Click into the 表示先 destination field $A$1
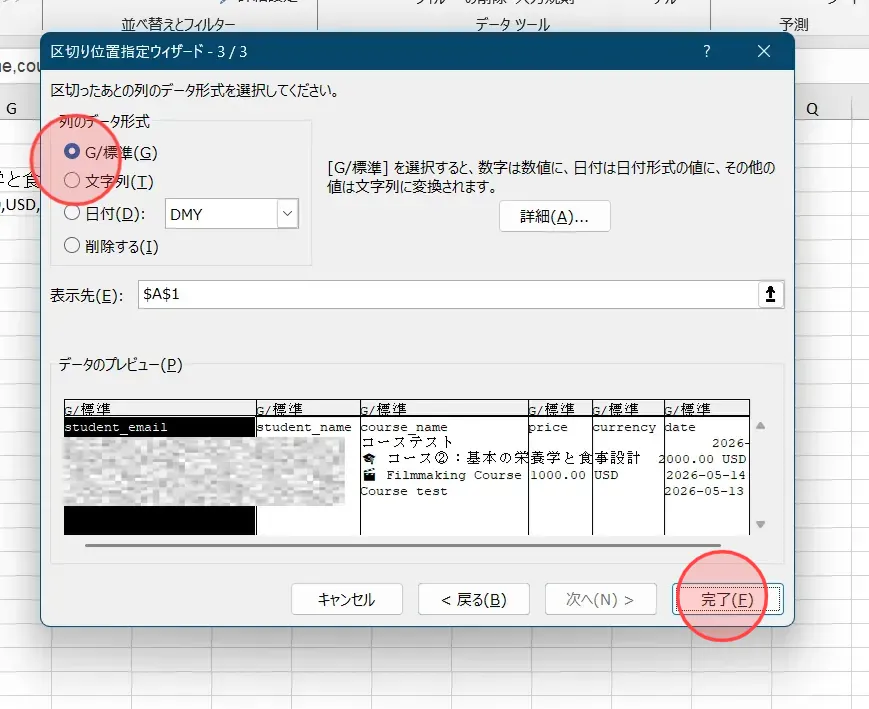The height and width of the screenshot is (709, 869). click(x=448, y=294)
